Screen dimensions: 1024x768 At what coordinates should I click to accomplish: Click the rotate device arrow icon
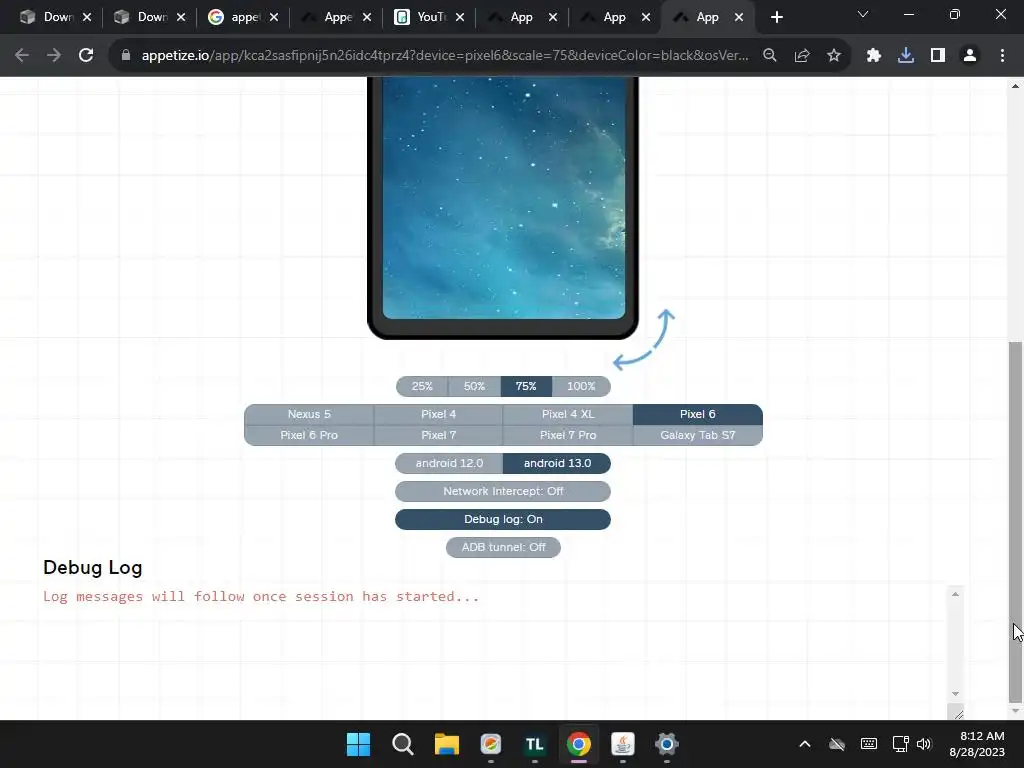(x=644, y=340)
